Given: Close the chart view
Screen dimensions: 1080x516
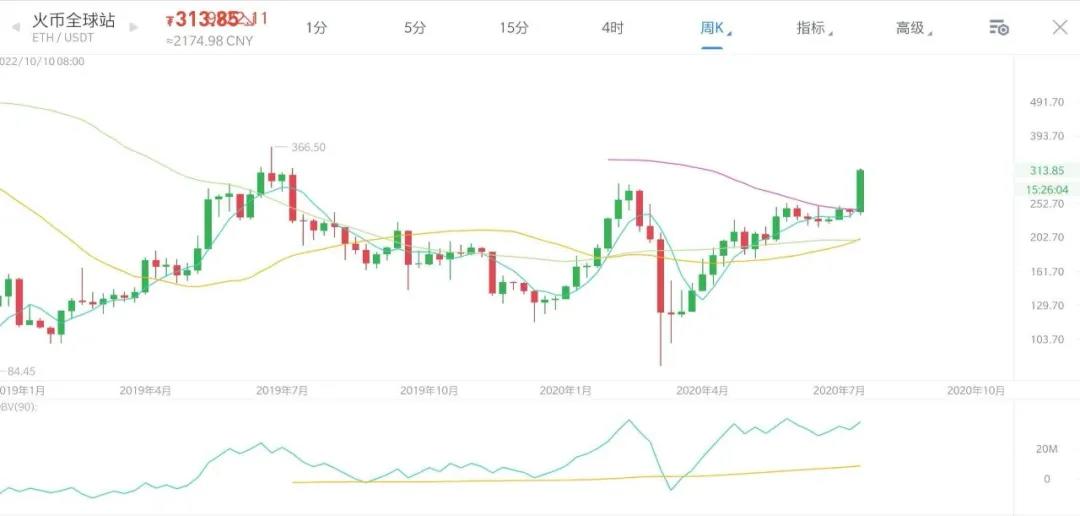Looking at the screenshot, I should (x=1060, y=28).
